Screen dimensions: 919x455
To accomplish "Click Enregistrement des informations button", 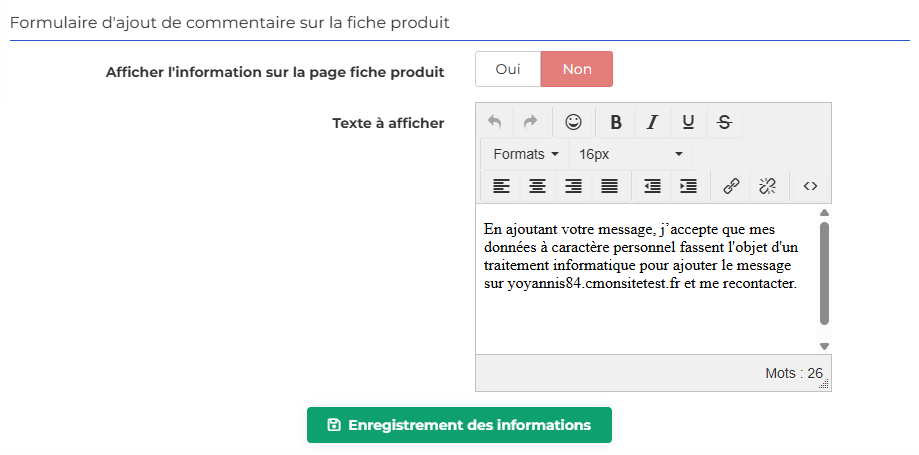I will coord(459,425).
